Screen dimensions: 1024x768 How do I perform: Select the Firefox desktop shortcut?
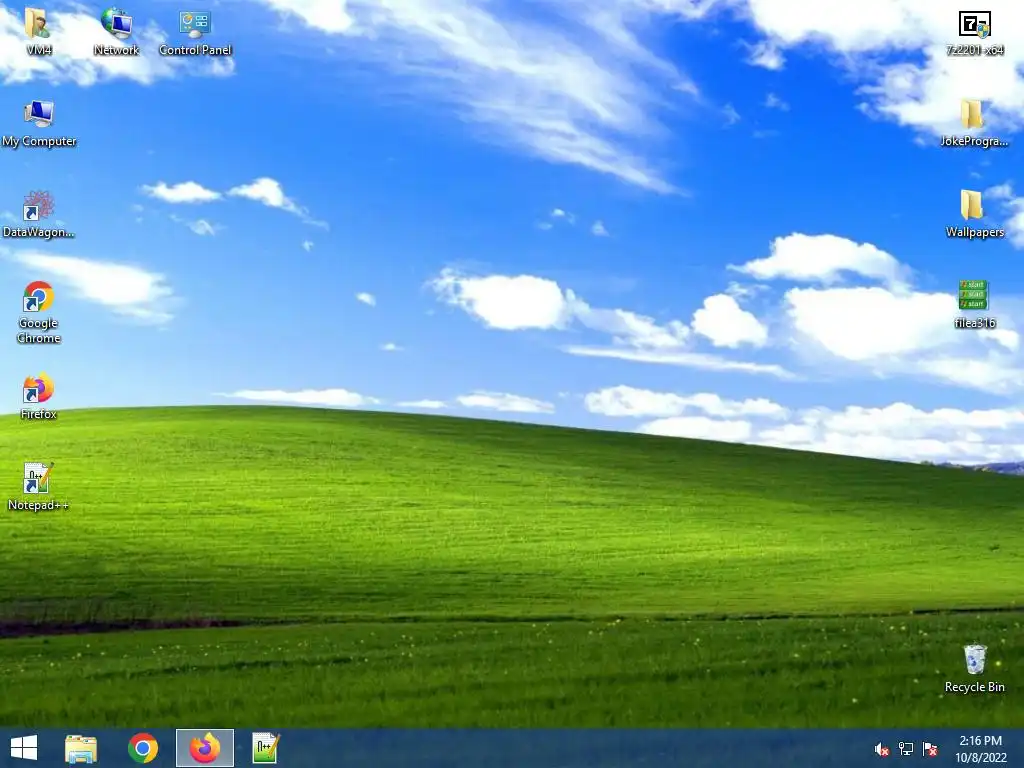tap(39, 388)
